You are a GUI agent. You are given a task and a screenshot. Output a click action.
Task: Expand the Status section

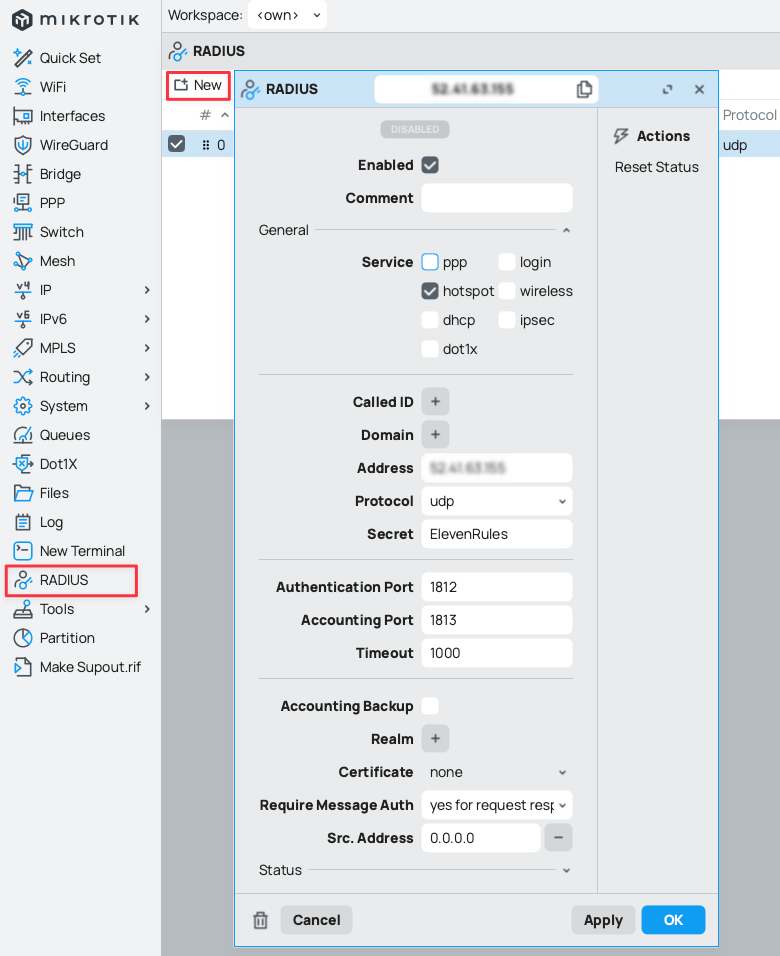coord(567,870)
